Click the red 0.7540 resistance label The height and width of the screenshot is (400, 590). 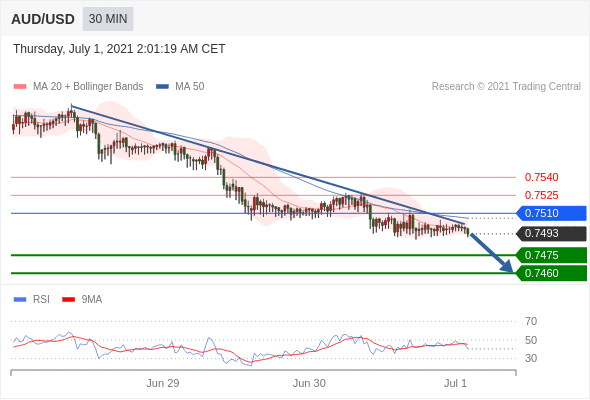541,177
